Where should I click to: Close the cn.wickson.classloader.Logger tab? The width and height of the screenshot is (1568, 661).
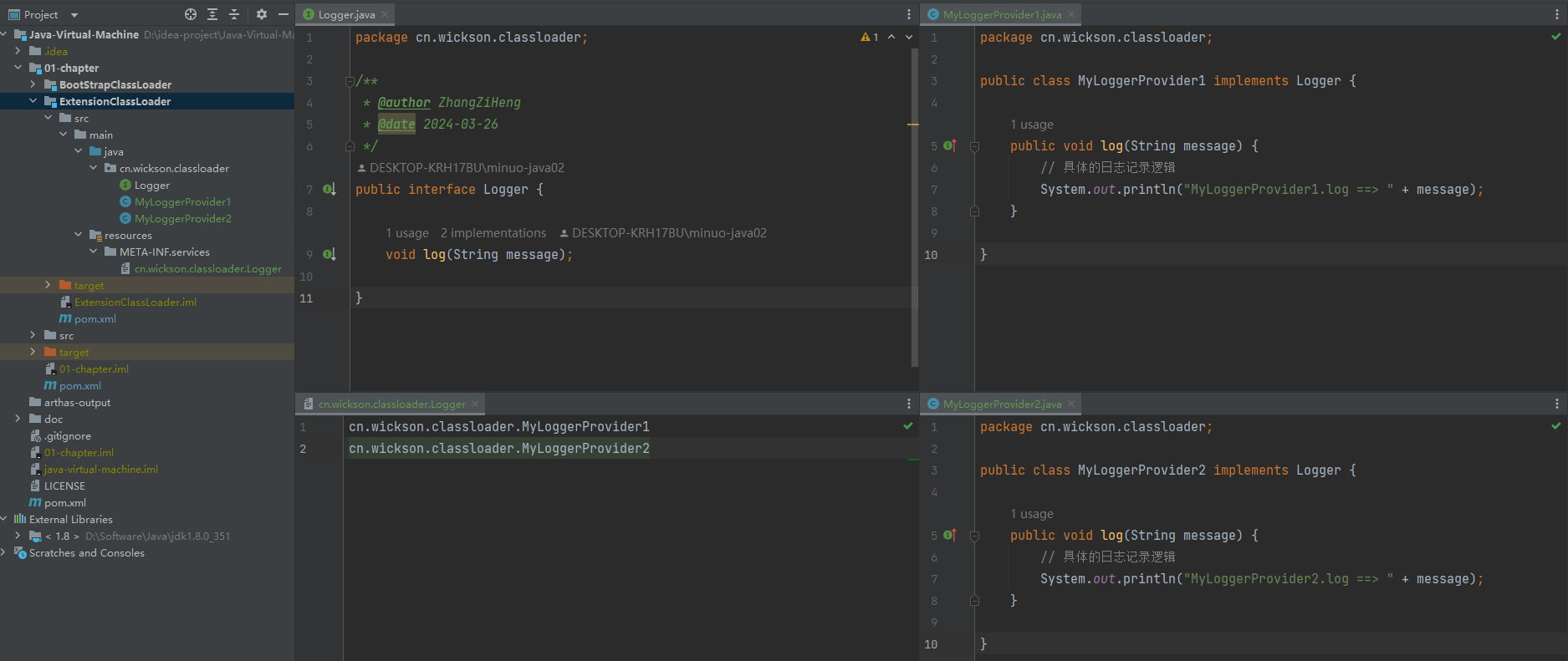click(x=475, y=404)
